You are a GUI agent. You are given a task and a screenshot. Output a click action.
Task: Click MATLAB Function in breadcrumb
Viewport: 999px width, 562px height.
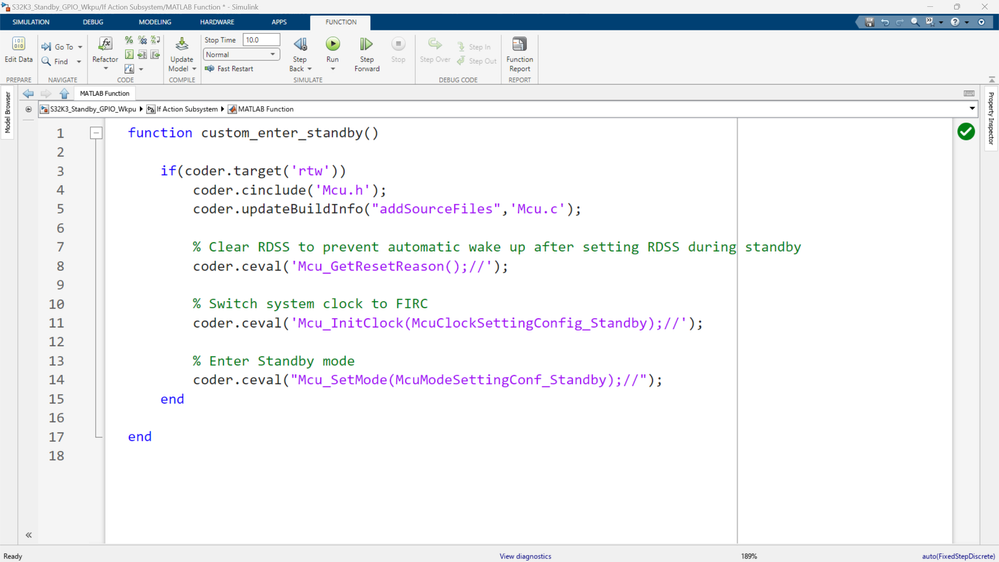coord(266,109)
